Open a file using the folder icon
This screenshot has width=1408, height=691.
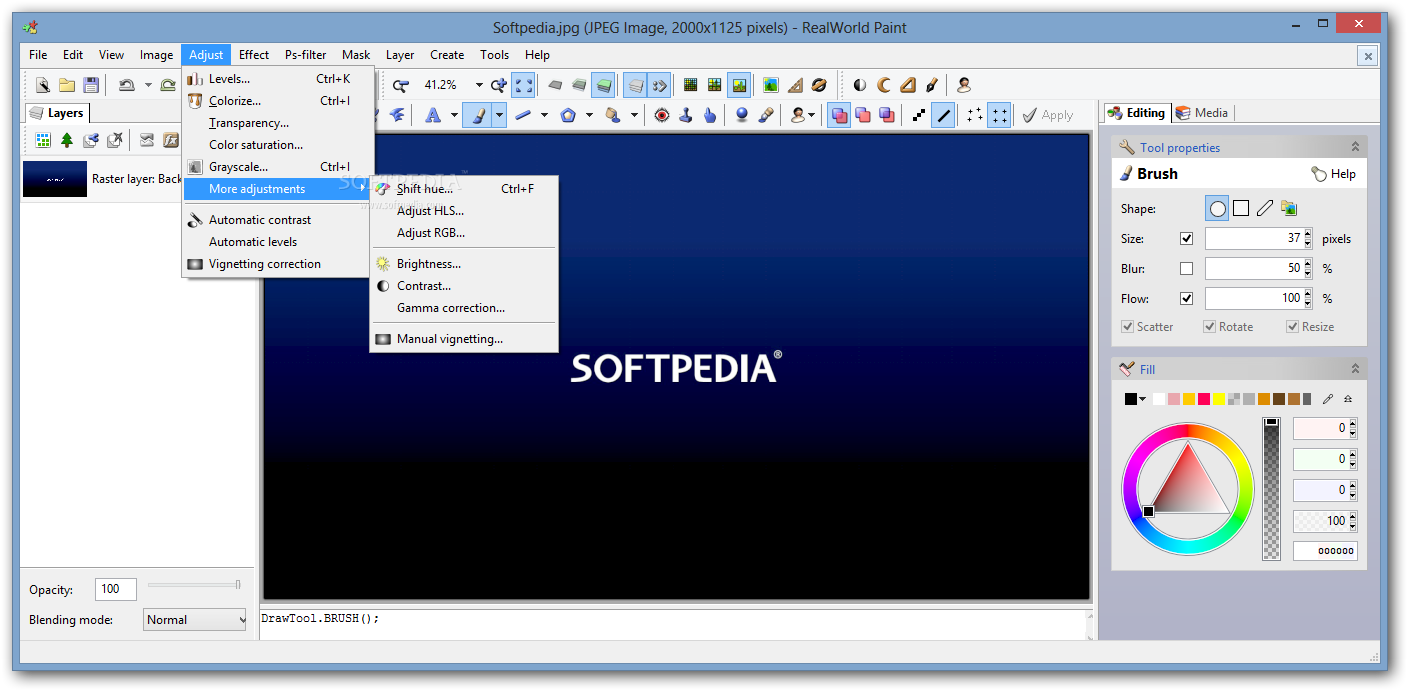coord(67,85)
